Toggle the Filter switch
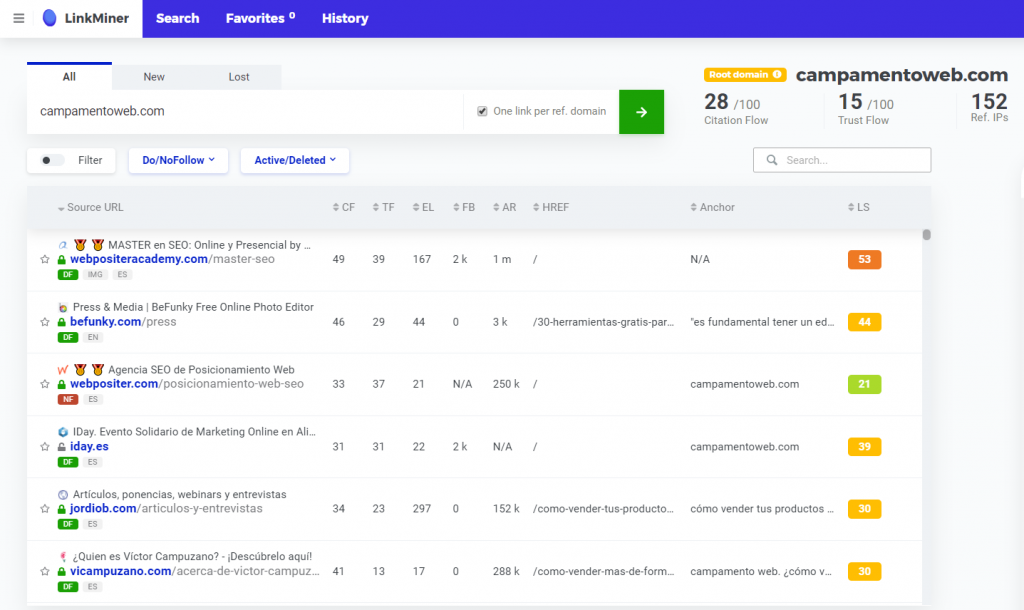The image size is (1024, 610). (x=52, y=160)
